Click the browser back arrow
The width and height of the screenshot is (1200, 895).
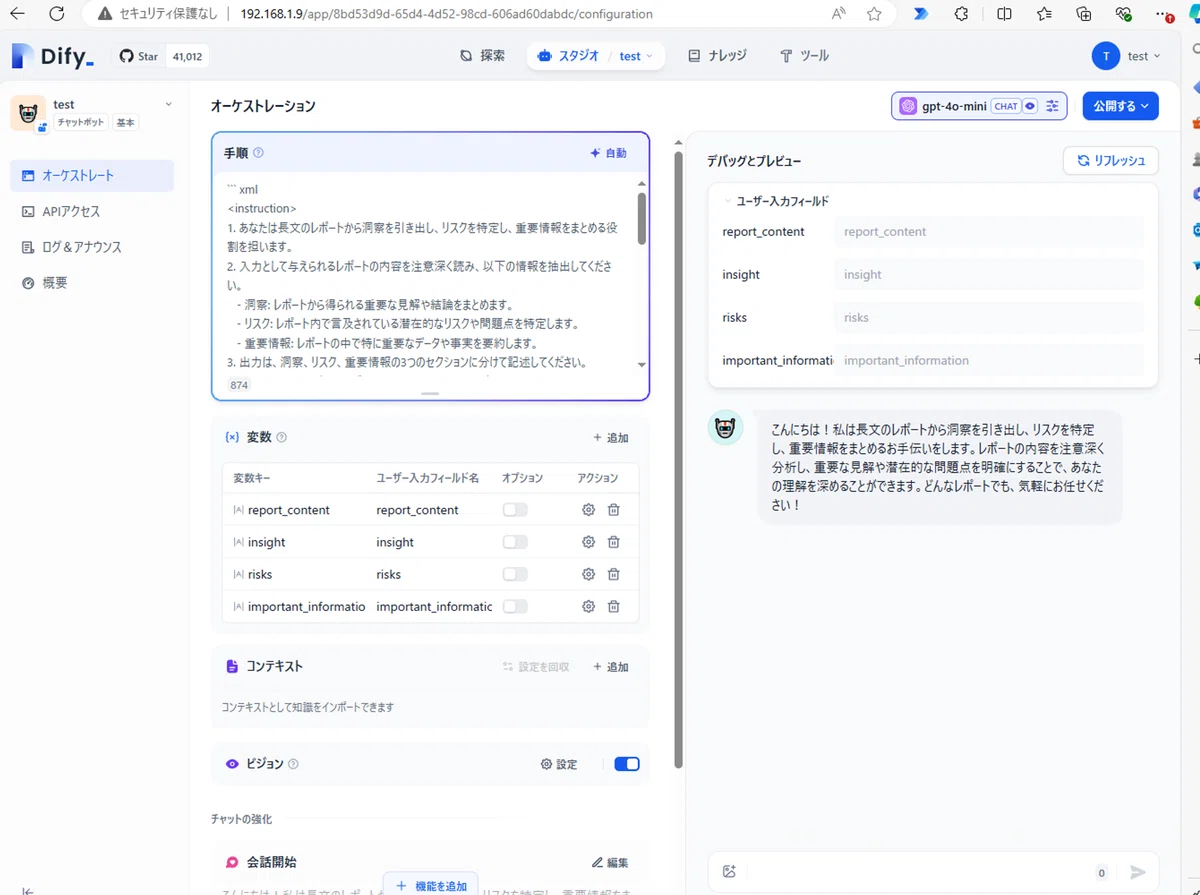(x=17, y=14)
